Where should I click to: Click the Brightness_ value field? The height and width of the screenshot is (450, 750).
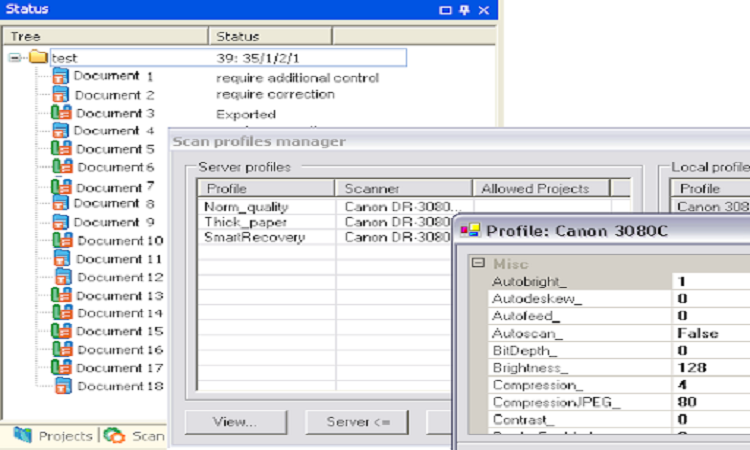[x=710, y=367]
